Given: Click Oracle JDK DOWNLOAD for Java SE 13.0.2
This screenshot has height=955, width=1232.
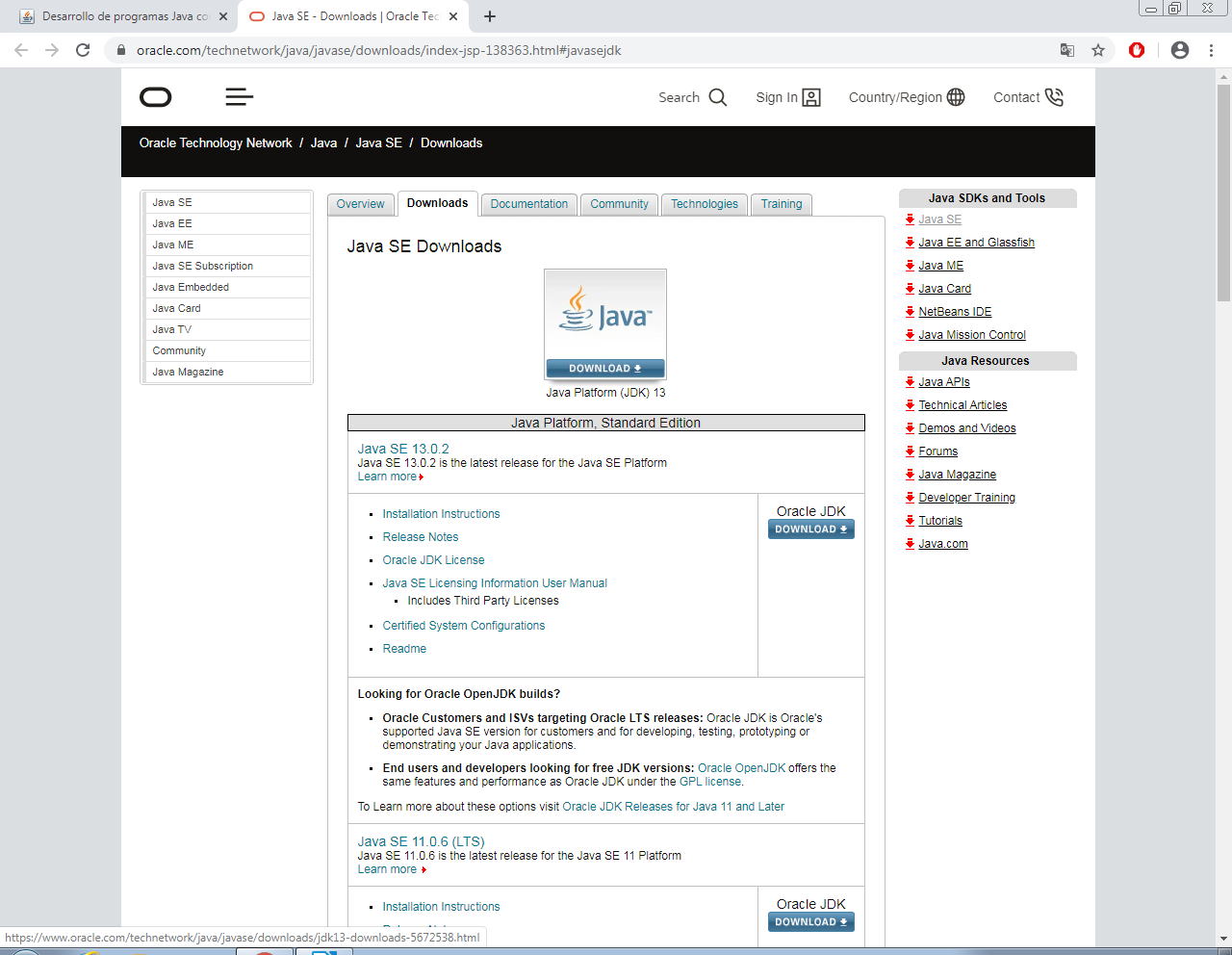Looking at the screenshot, I should click(811, 529).
